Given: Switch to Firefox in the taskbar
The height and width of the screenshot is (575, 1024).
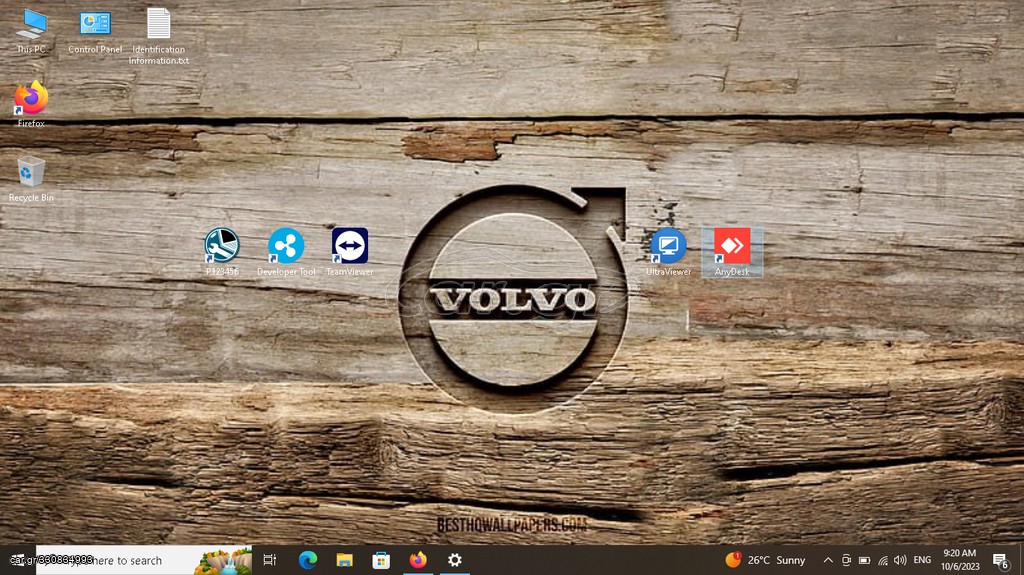Looking at the screenshot, I should (x=418, y=560).
